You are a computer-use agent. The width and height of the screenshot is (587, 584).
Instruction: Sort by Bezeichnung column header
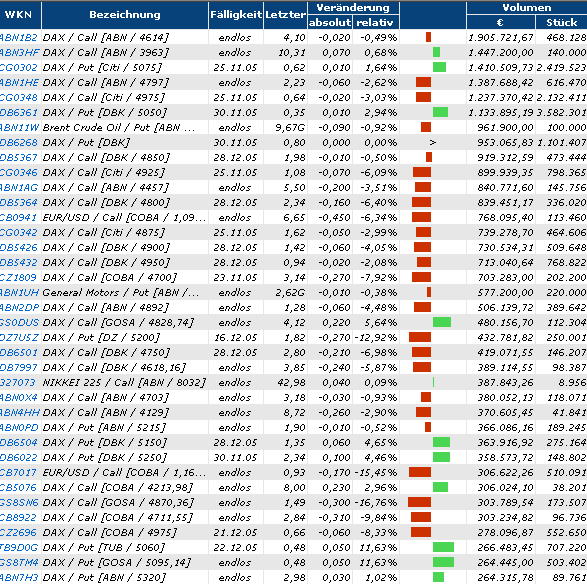click(125, 15)
